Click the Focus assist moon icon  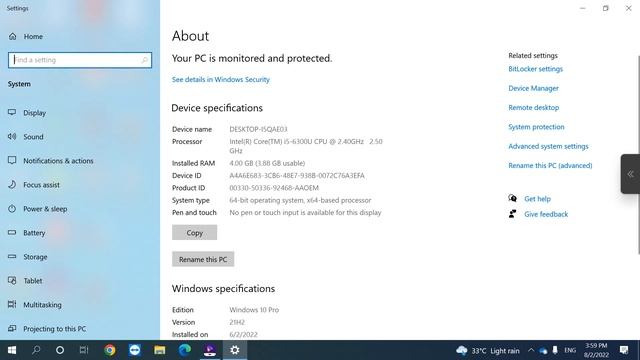(x=12, y=184)
